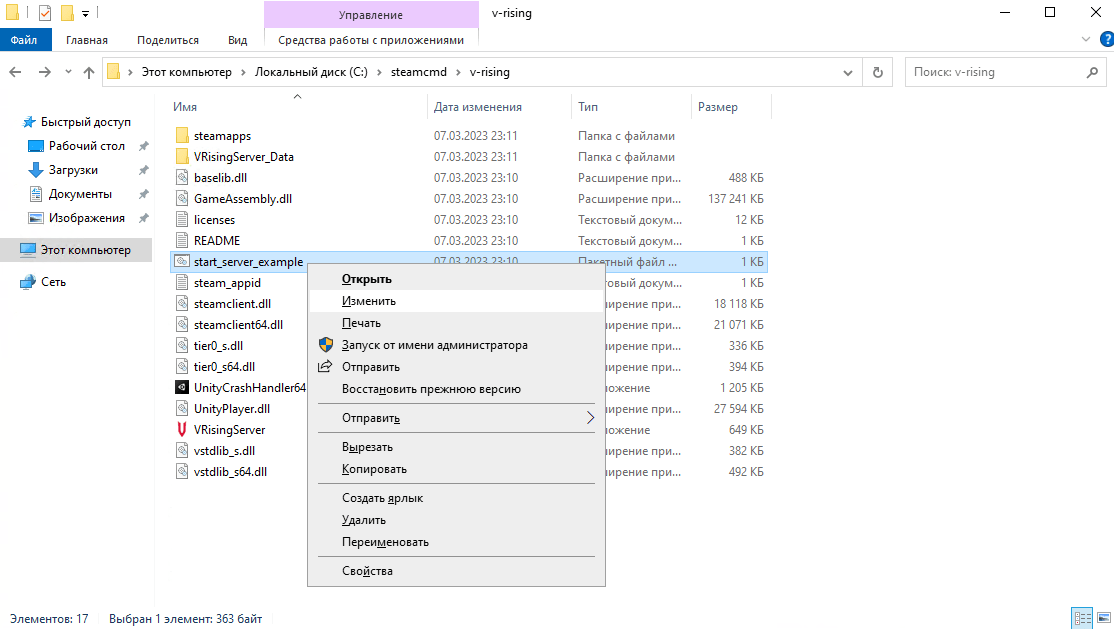This screenshot has height=629, width=1114.
Task: Select the steamapps folder icon
Action: (x=181, y=136)
